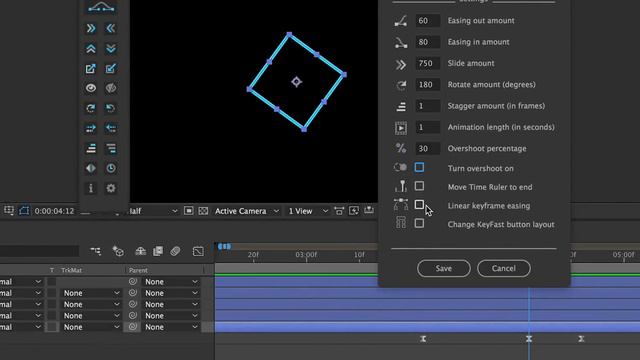Image resolution: width=640 pixels, height=360 pixels.
Task: Toggle transparency grid in viewer
Action: click(x=203, y=211)
